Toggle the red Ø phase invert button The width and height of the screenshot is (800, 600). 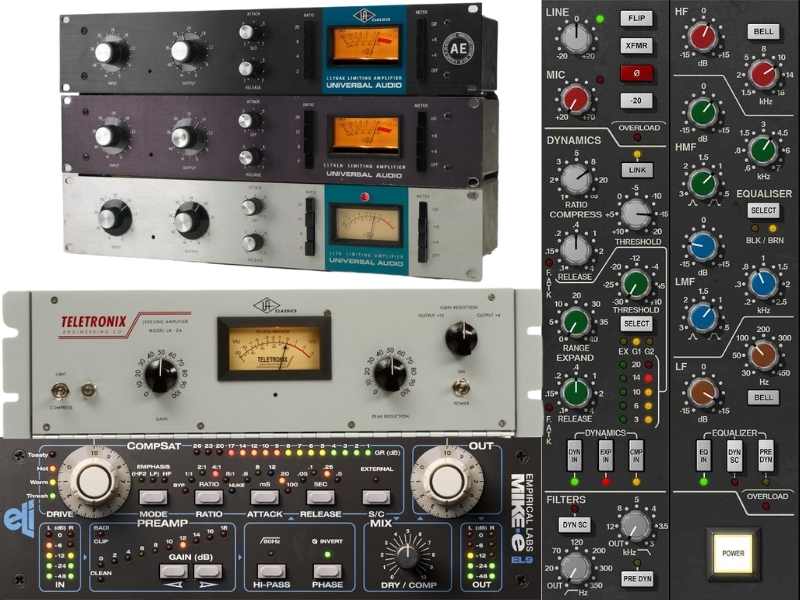(x=636, y=73)
